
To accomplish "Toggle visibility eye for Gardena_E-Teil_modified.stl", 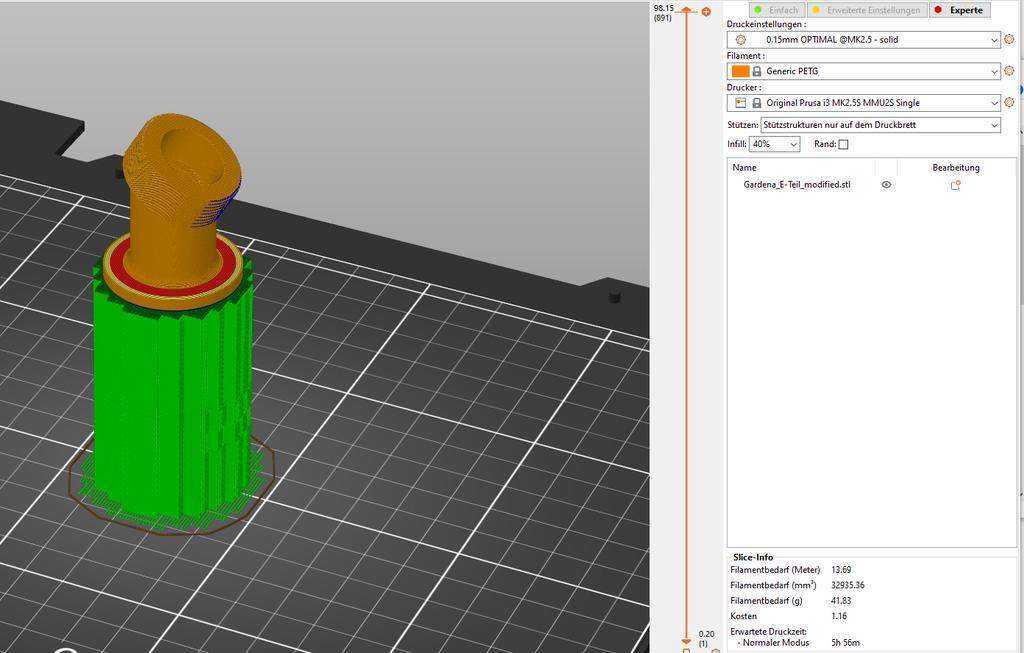I will [x=886, y=185].
